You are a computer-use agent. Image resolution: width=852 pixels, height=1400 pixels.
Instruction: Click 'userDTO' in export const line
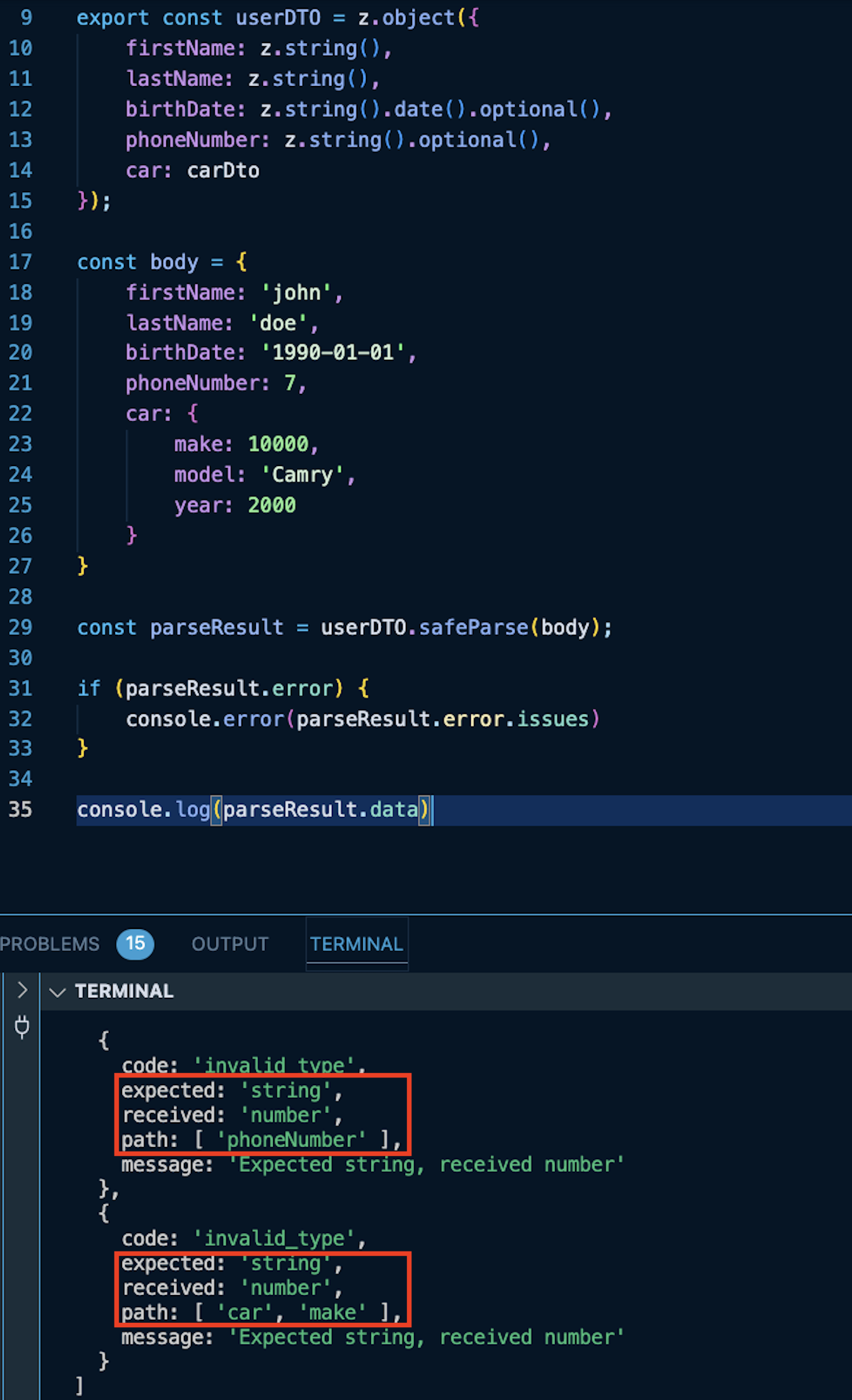(278, 18)
